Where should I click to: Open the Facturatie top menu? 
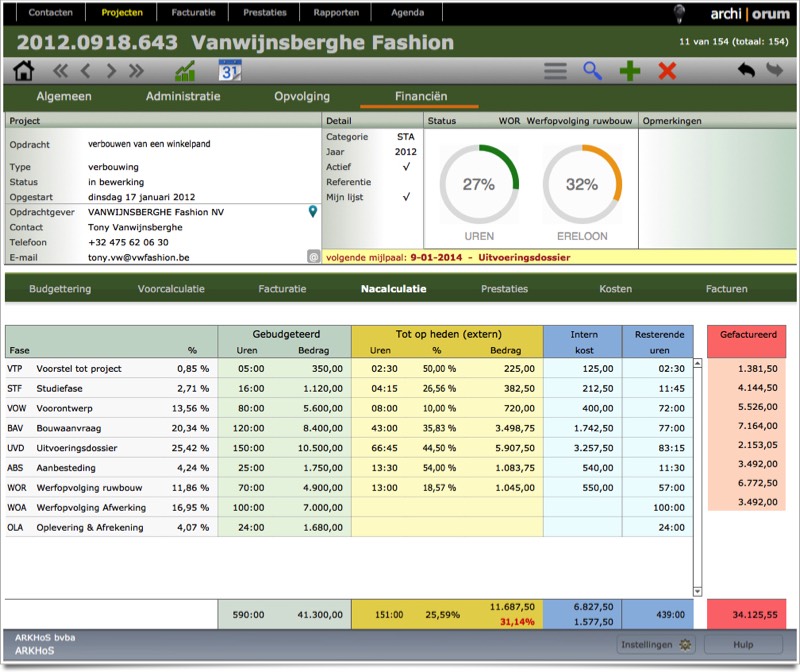click(193, 12)
